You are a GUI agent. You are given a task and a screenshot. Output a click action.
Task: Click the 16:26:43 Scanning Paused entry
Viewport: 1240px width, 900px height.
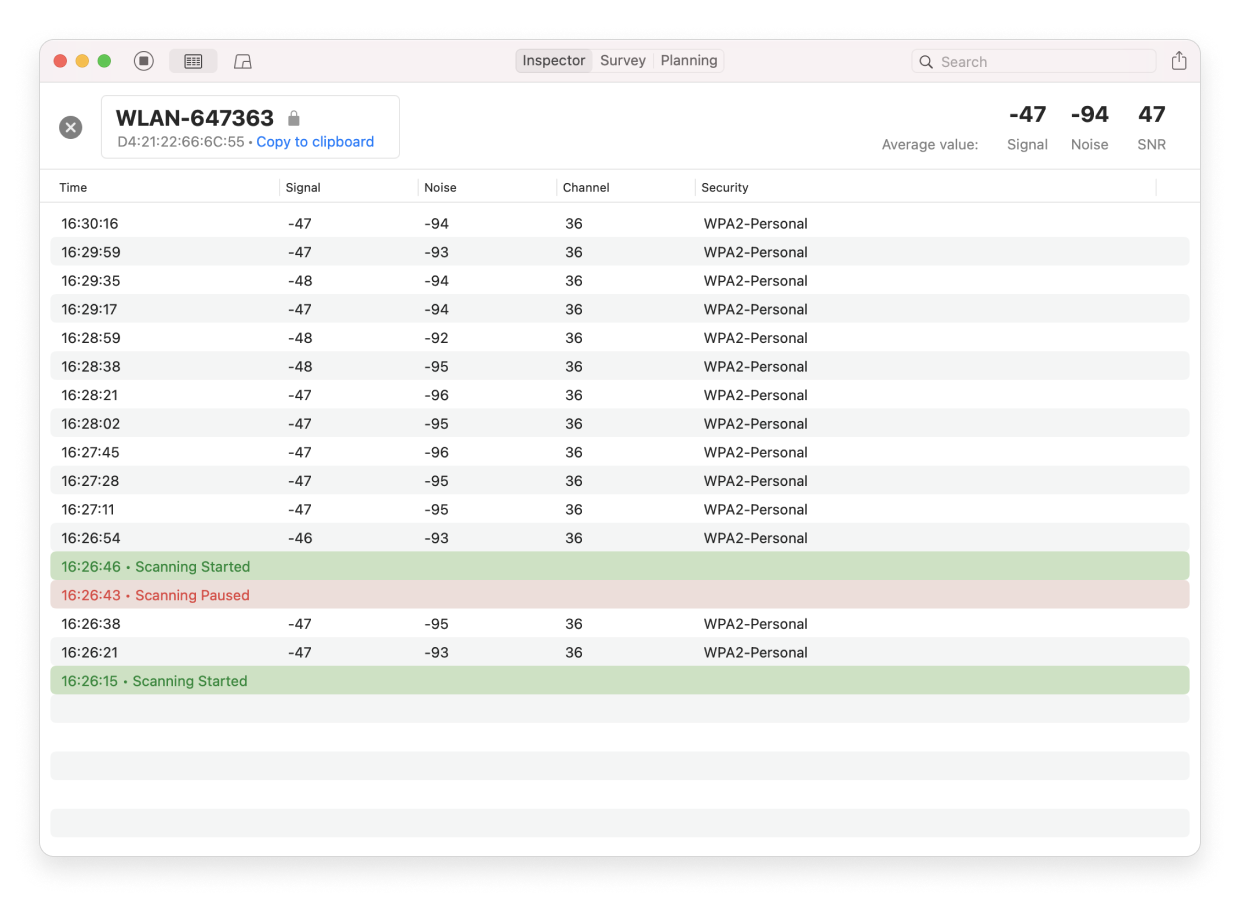(x=620, y=595)
